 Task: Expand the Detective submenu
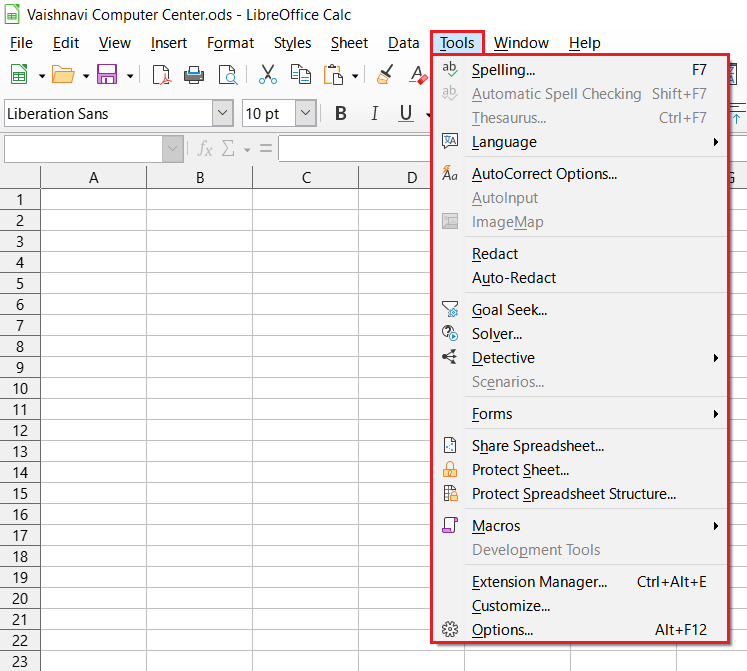point(580,358)
